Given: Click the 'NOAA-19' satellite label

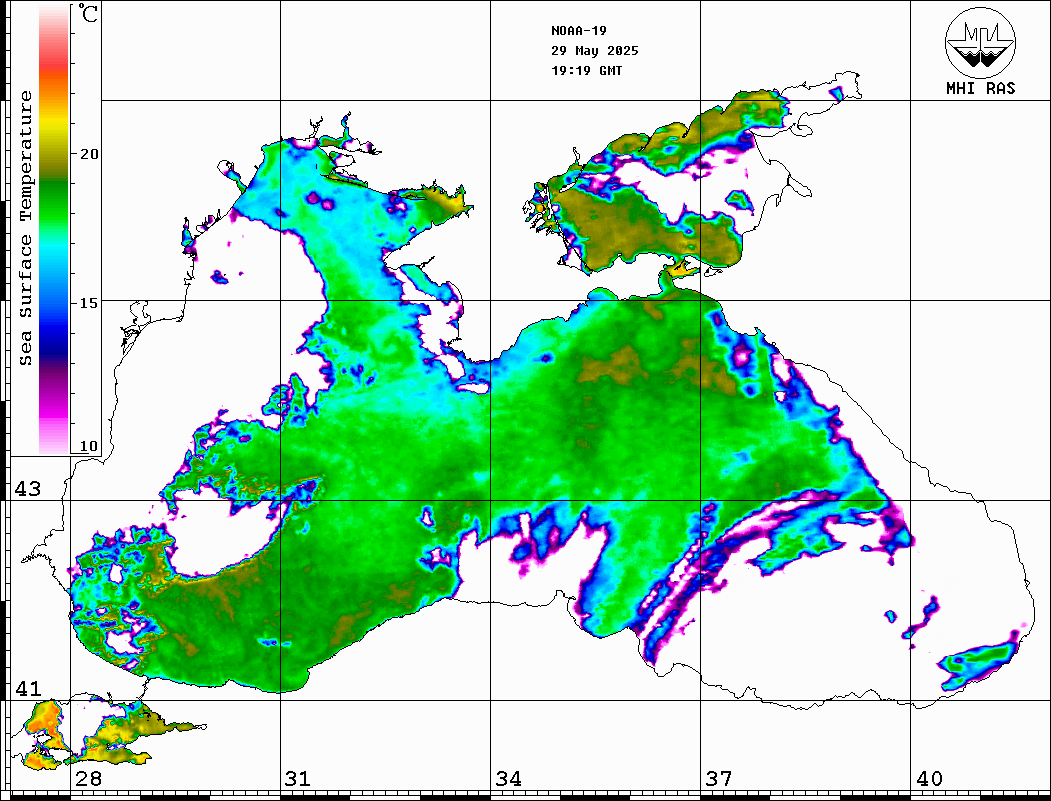Looking at the screenshot, I should pyautogui.click(x=578, y=31).
